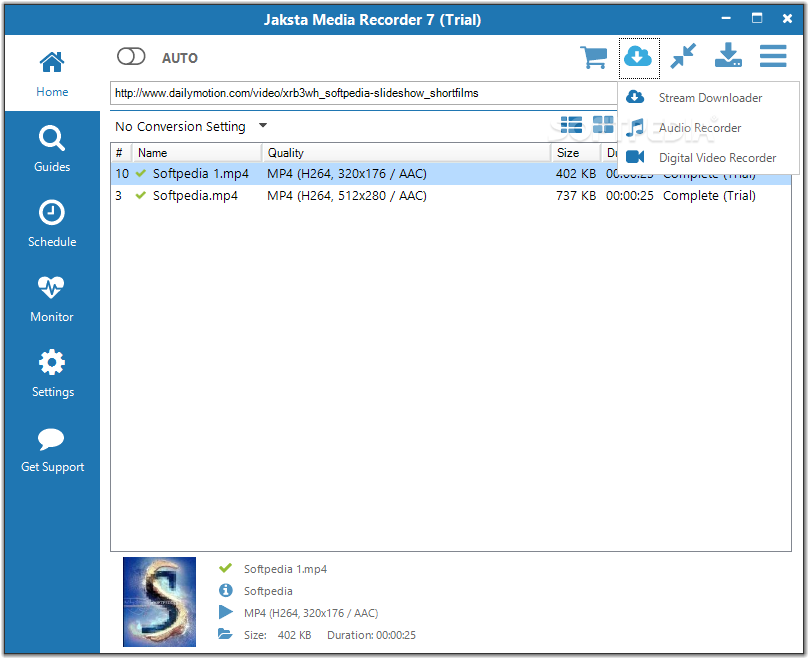
Task: Click the green checkmark of Softpedia.mp4
Action: click(x=141, y=195)
